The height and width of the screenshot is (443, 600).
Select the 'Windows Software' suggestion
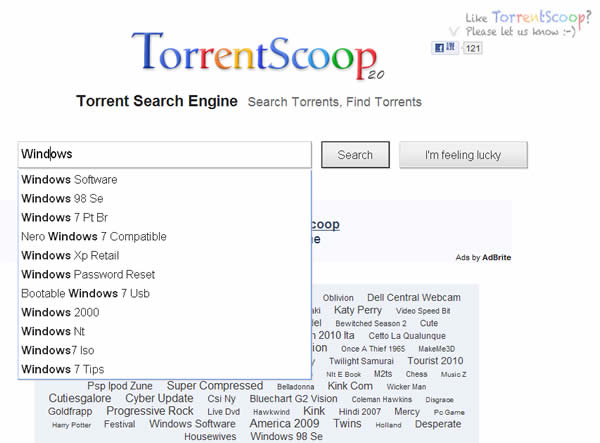point(165,179)
